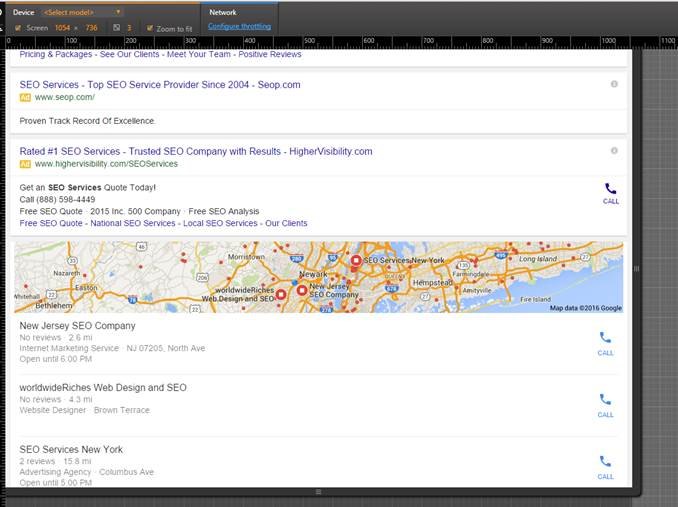This screenshot has height=507, width=678.
Task: Open the Configure throttling link
Action: pyautogui.click(x=239, y=26)
